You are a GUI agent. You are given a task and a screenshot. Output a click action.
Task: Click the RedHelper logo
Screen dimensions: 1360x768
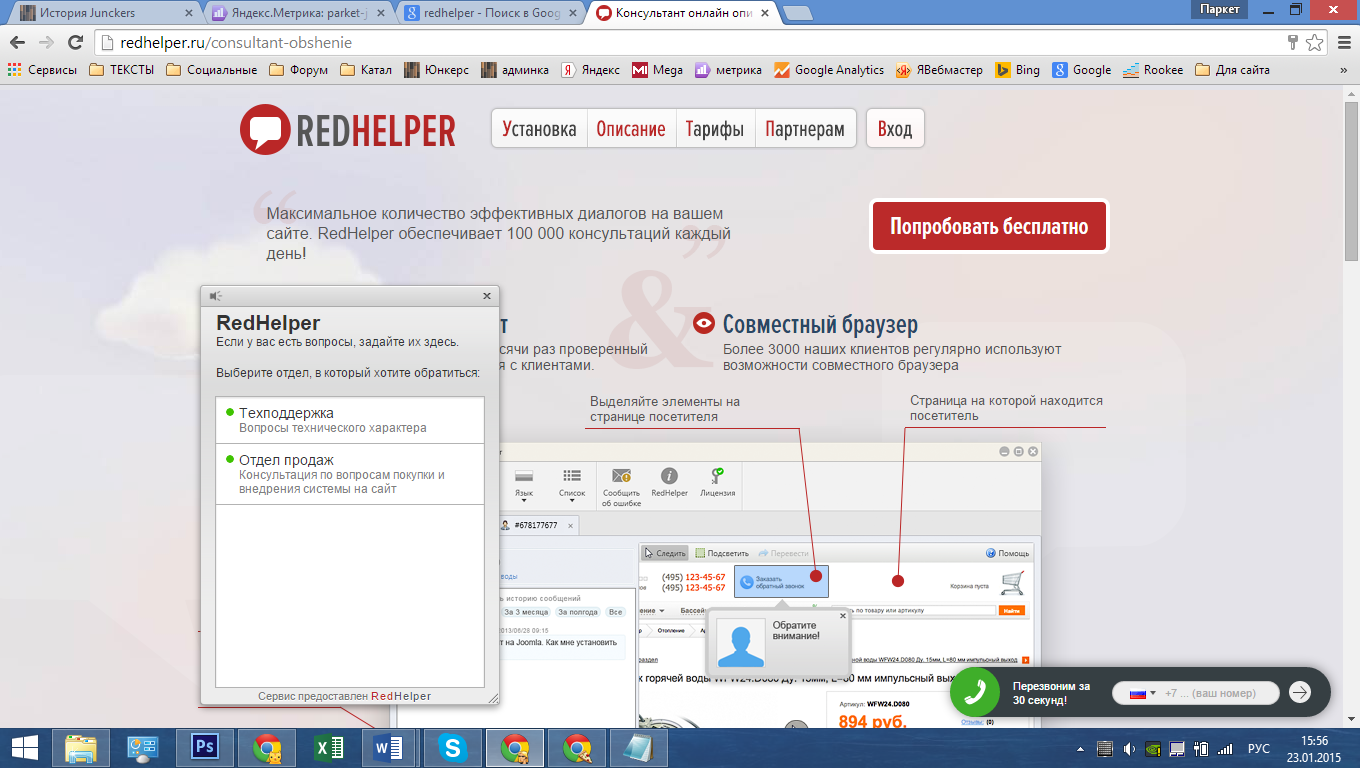(347, 129)
